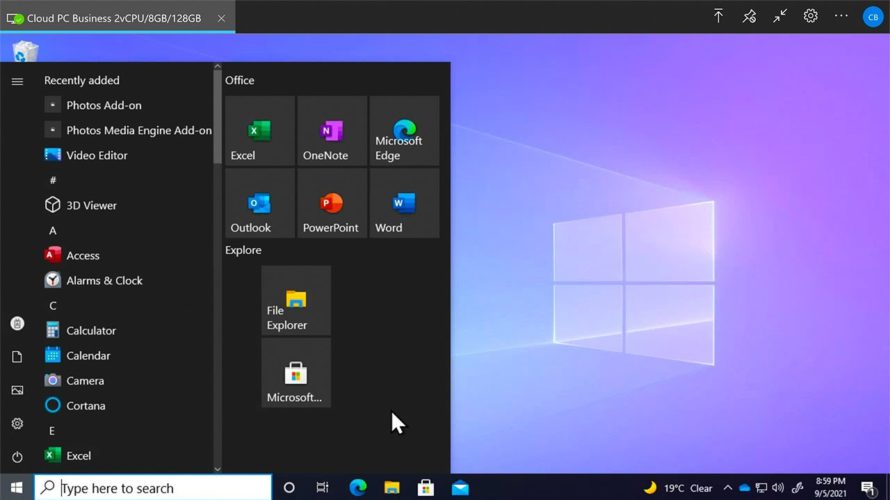The image size is (890, 500).
Task: Open the OneNote tile
Action: tap(332, 131)
